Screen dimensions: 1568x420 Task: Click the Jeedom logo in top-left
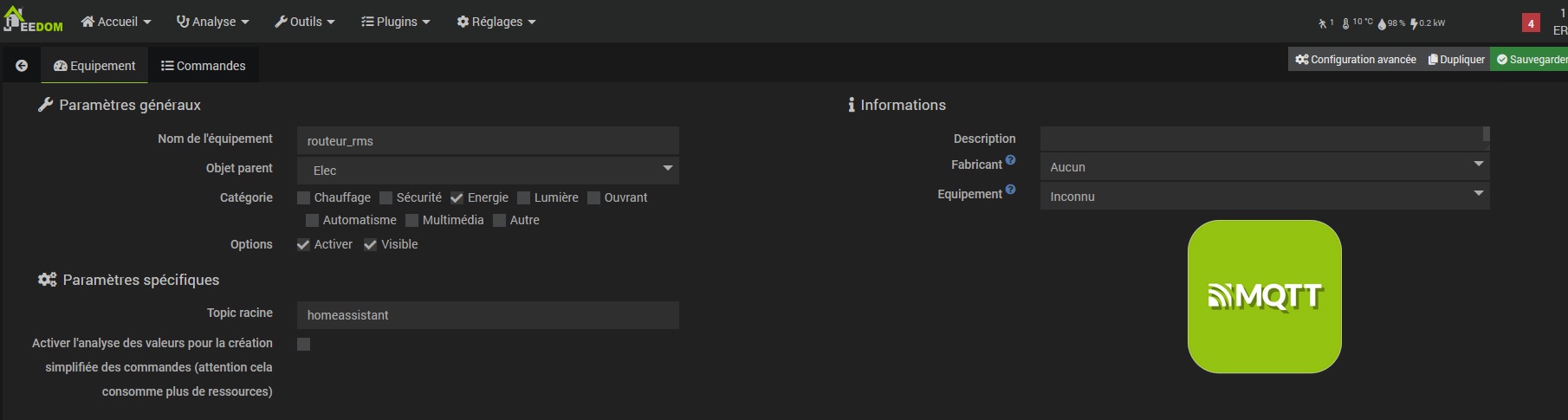pyautogui.click(x=33, y=21)
